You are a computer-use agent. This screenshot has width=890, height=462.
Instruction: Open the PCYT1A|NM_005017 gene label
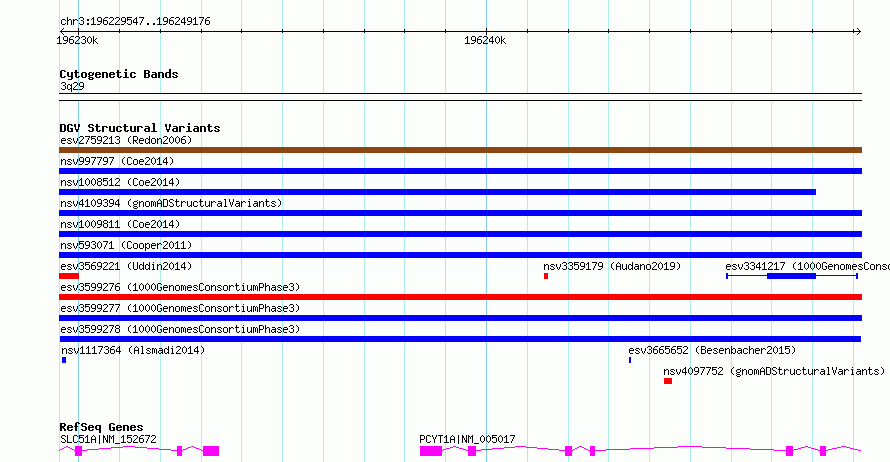click(467, 439)
